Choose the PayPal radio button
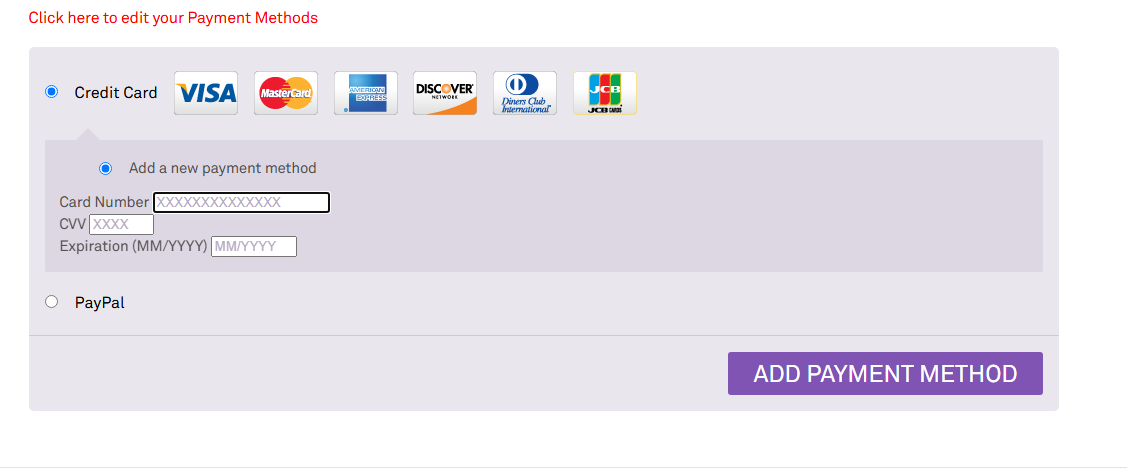The height and width of the screenshot is (470, 1127). pyautogui.click(x=51, y=302)
